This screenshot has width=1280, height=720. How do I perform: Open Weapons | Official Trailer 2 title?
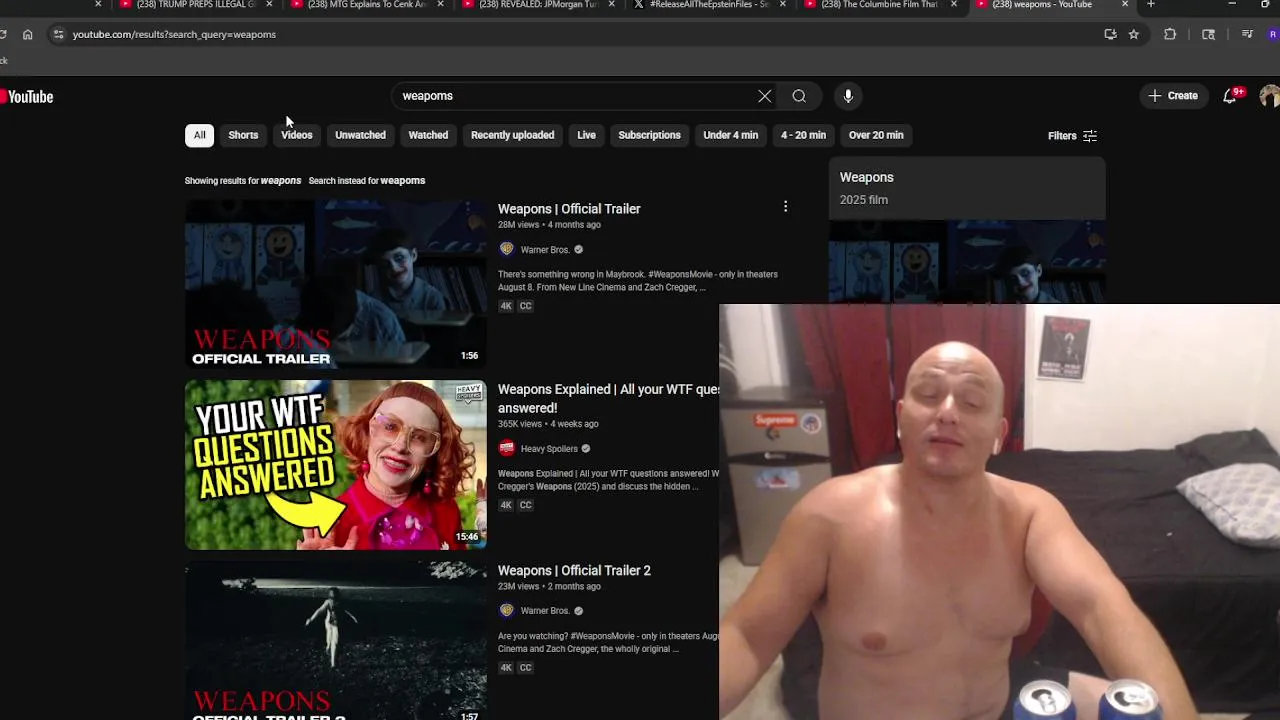coord(574,570)
